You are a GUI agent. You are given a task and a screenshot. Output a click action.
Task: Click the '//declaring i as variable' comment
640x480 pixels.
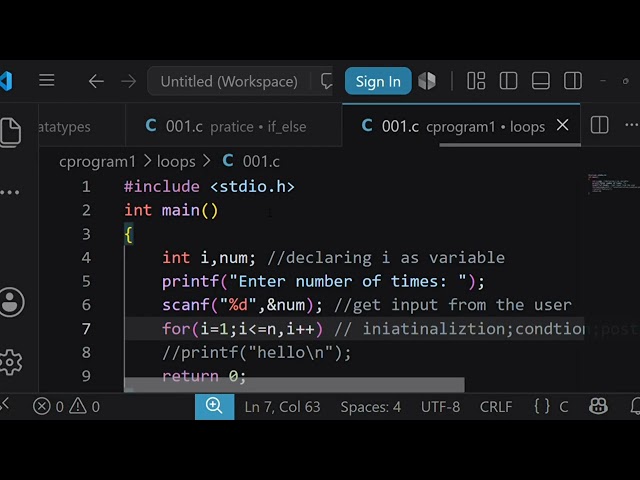click(386, 258)
